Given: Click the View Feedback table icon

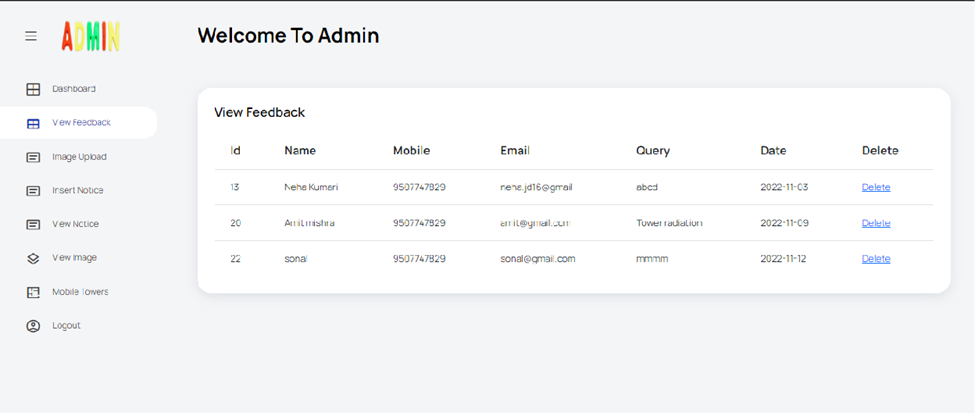Looking at the screenshot, I should (33, 123).
